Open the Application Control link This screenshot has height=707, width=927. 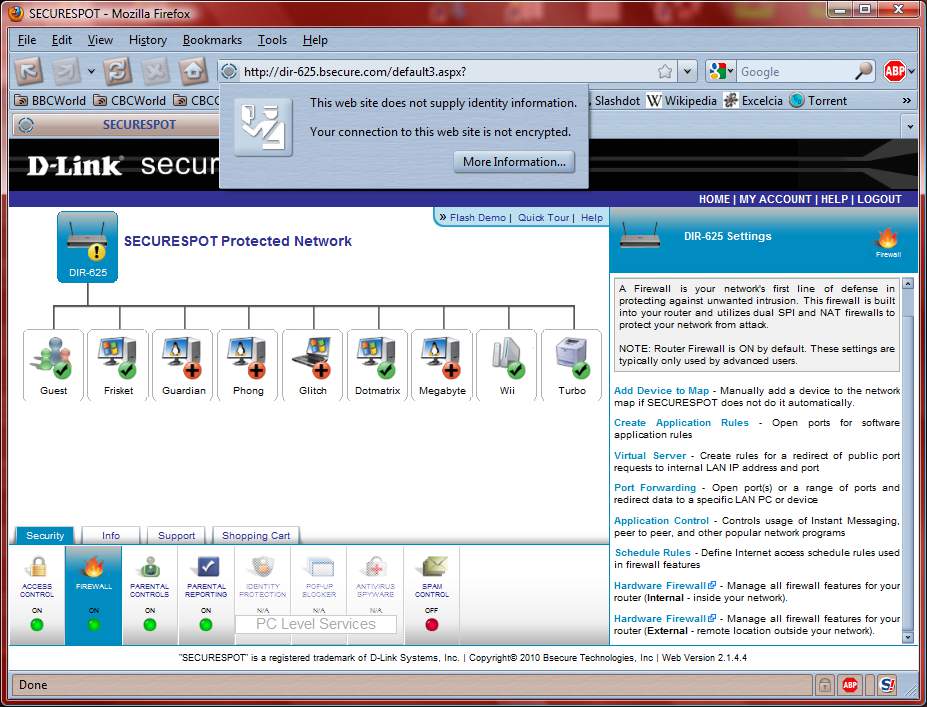pos(662,521)
